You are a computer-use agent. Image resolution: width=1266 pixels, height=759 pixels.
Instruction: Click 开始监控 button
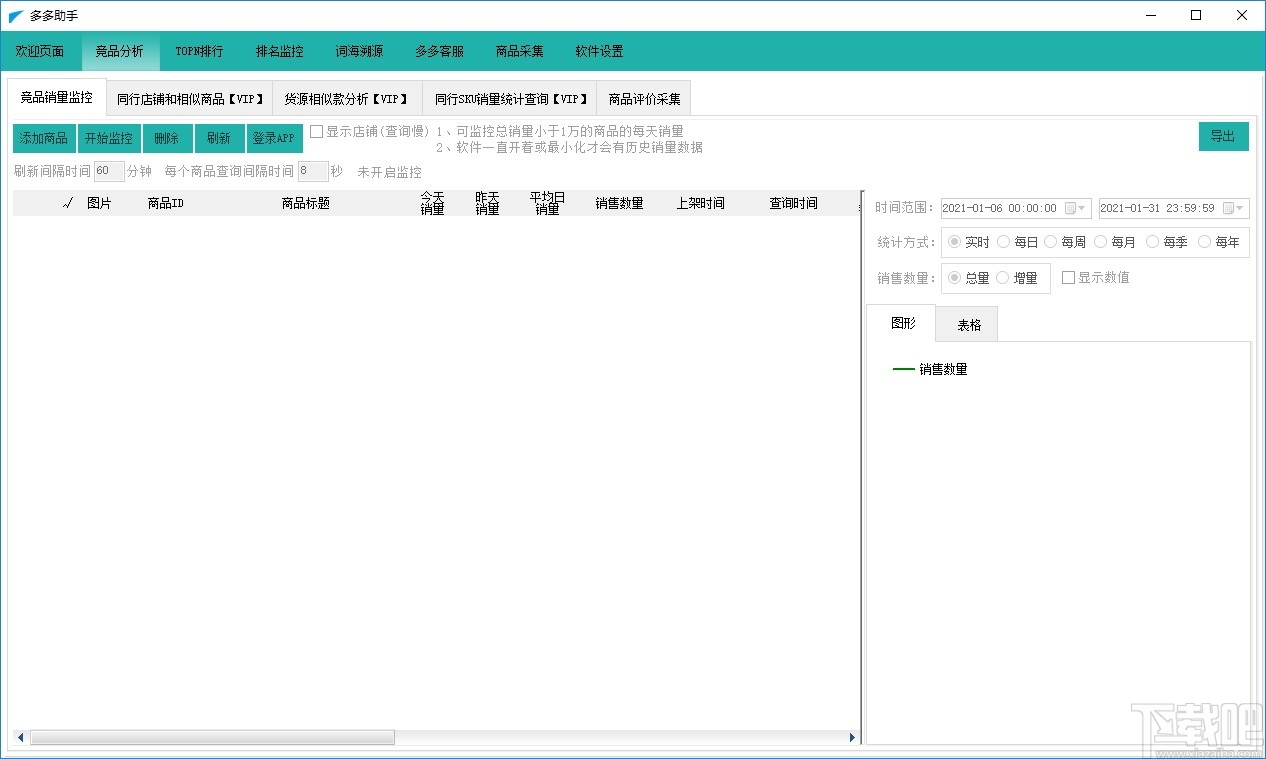[x=109, y=138]
